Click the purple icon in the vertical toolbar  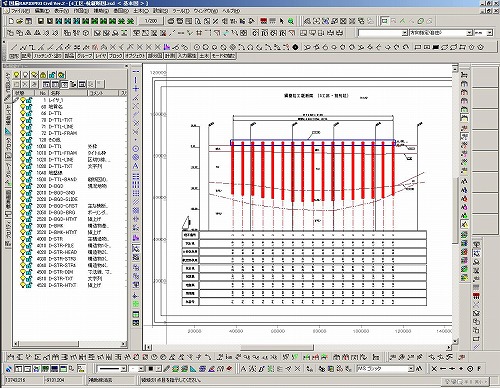tap(136, 238)
